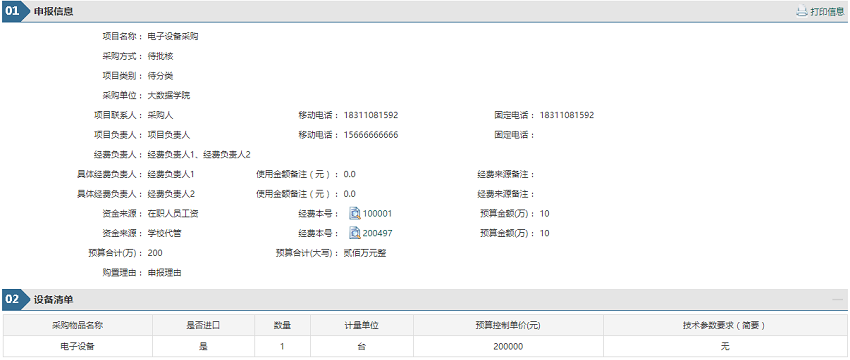Select the 电子设备 table cell
This screenshot has height=360, width=850.
coord(78,346)
